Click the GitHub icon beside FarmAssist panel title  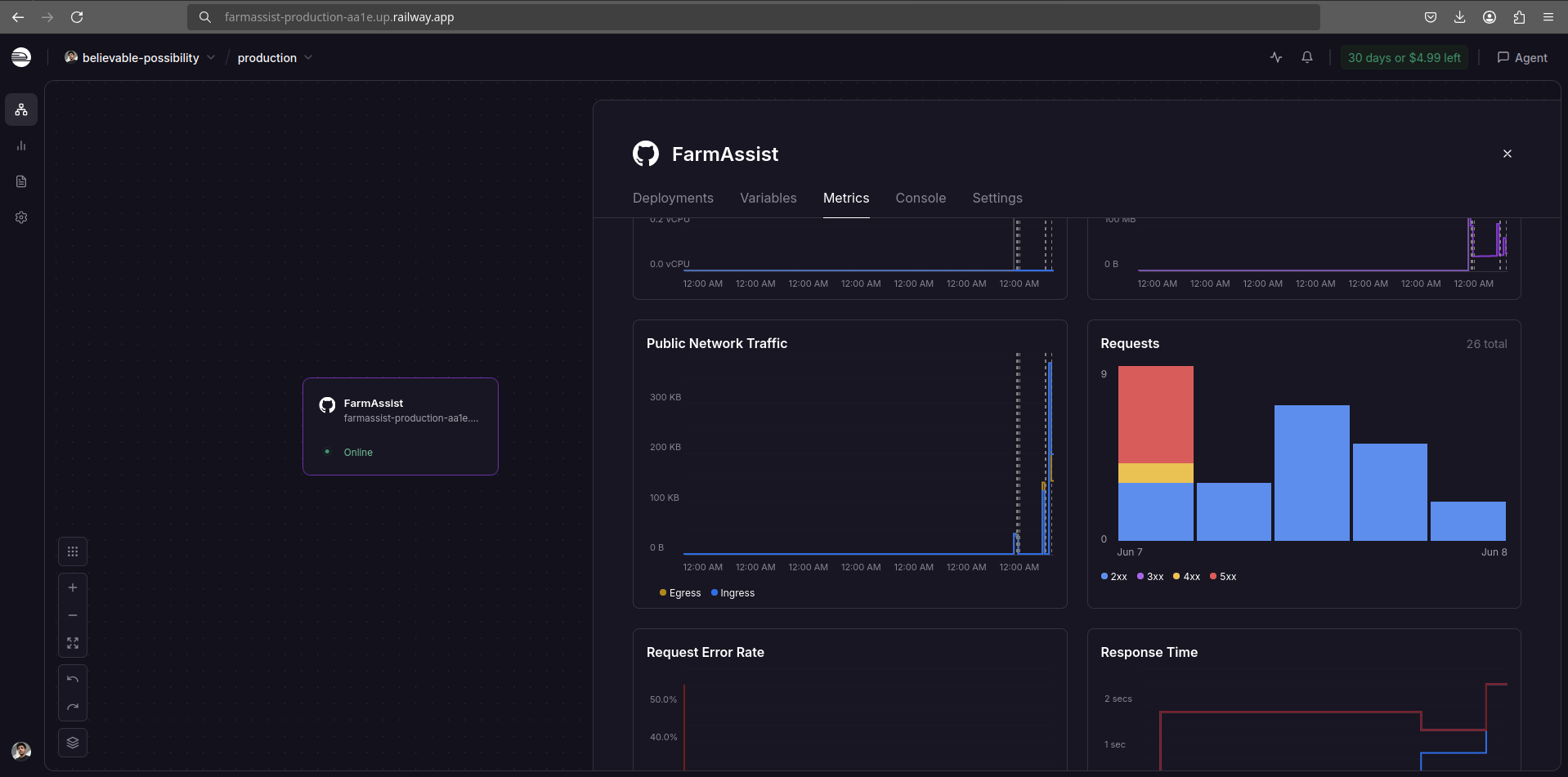[646, 154]
